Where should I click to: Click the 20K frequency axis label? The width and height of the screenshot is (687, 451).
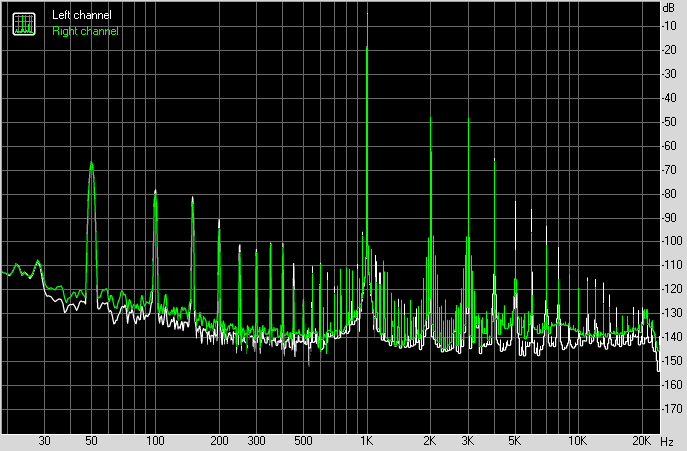pyautogui.click(x=641, y=441)
